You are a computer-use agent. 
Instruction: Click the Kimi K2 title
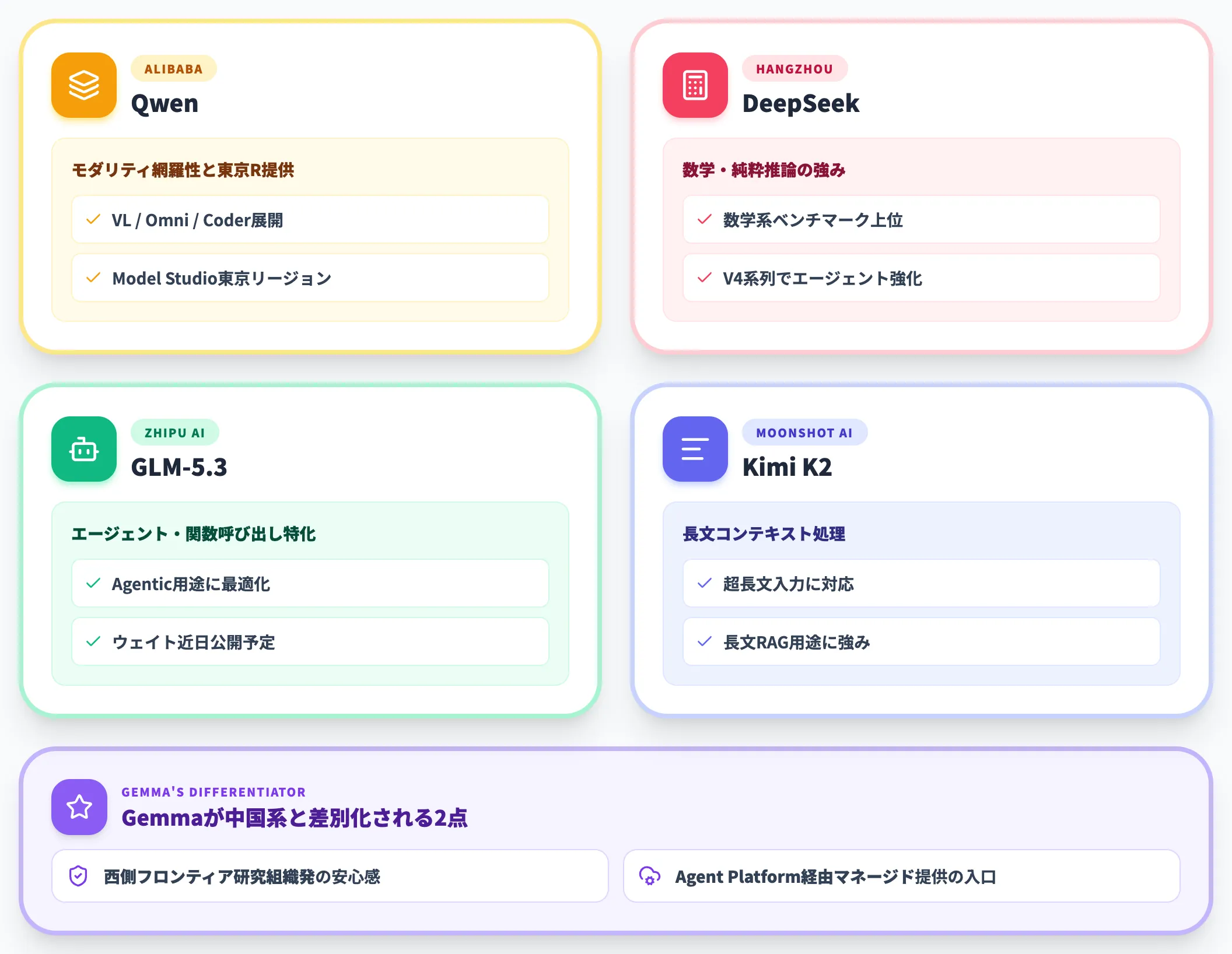click(787, 468)
